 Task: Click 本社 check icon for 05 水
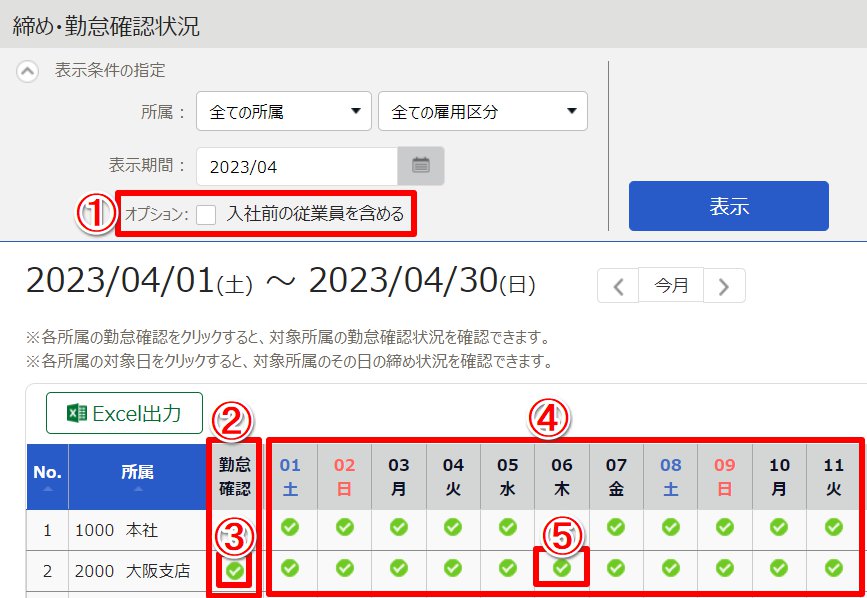tap(508, 527)
